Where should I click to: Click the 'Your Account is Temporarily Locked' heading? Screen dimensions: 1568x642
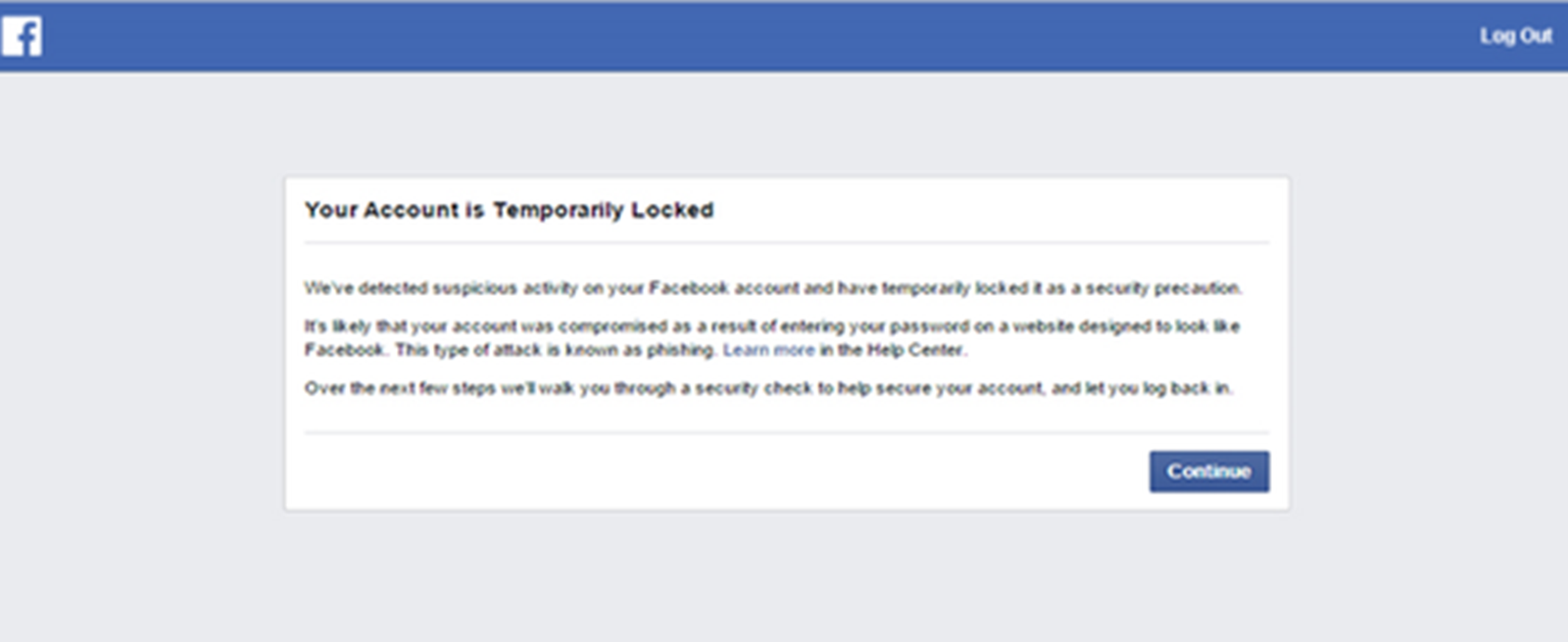point(509,210)
